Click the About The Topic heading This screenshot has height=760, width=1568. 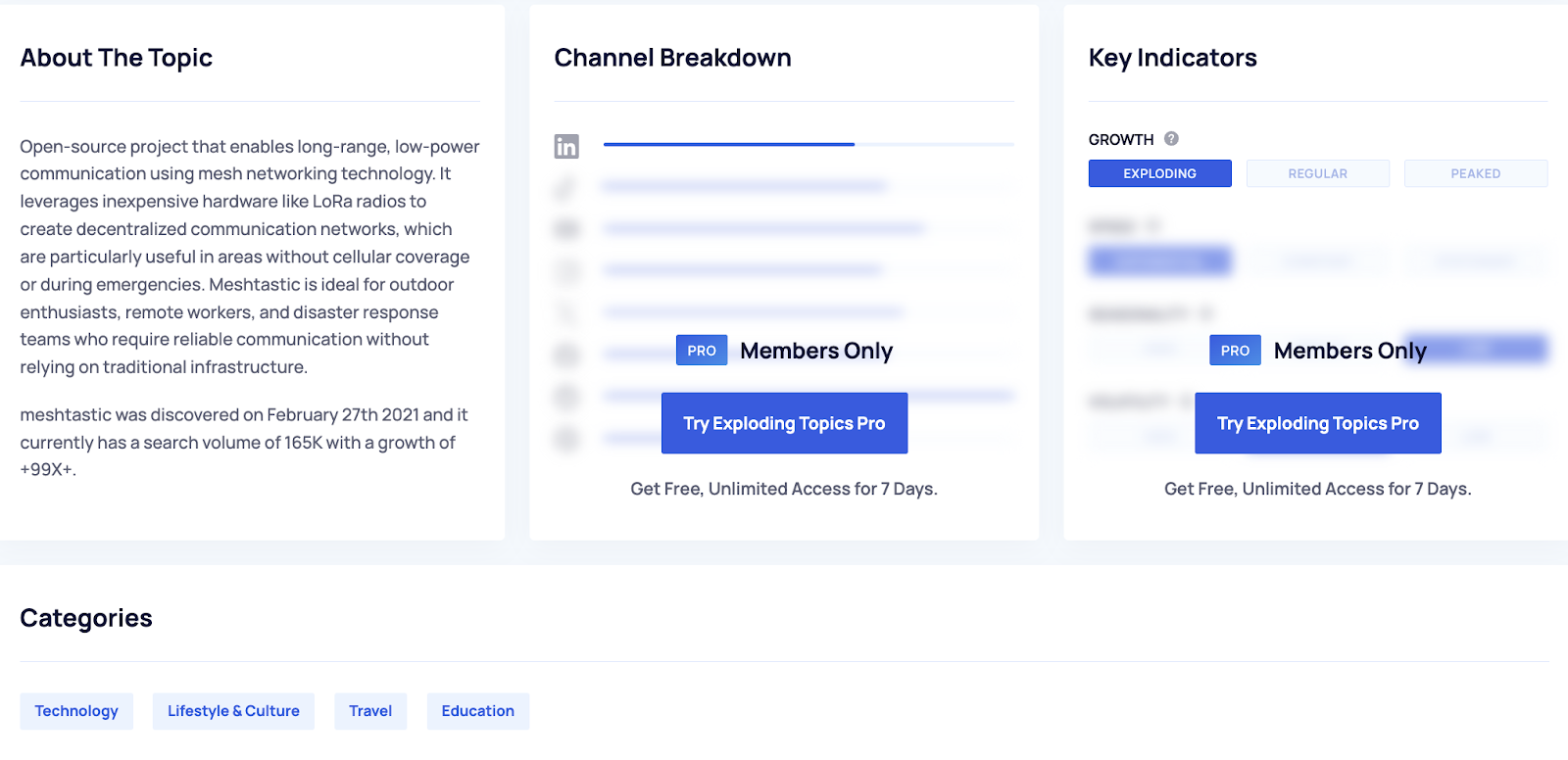[x=117, y=58]
